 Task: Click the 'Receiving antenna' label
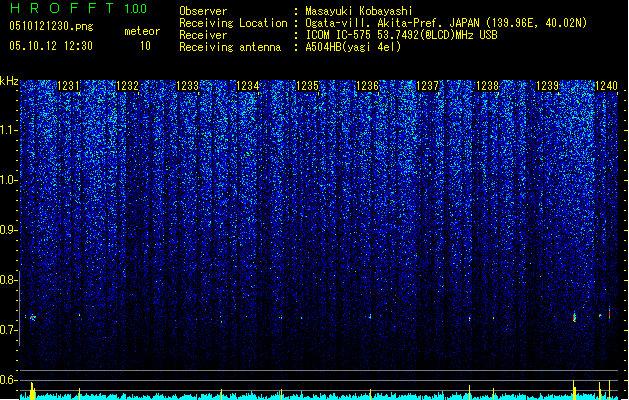[230, 47]
